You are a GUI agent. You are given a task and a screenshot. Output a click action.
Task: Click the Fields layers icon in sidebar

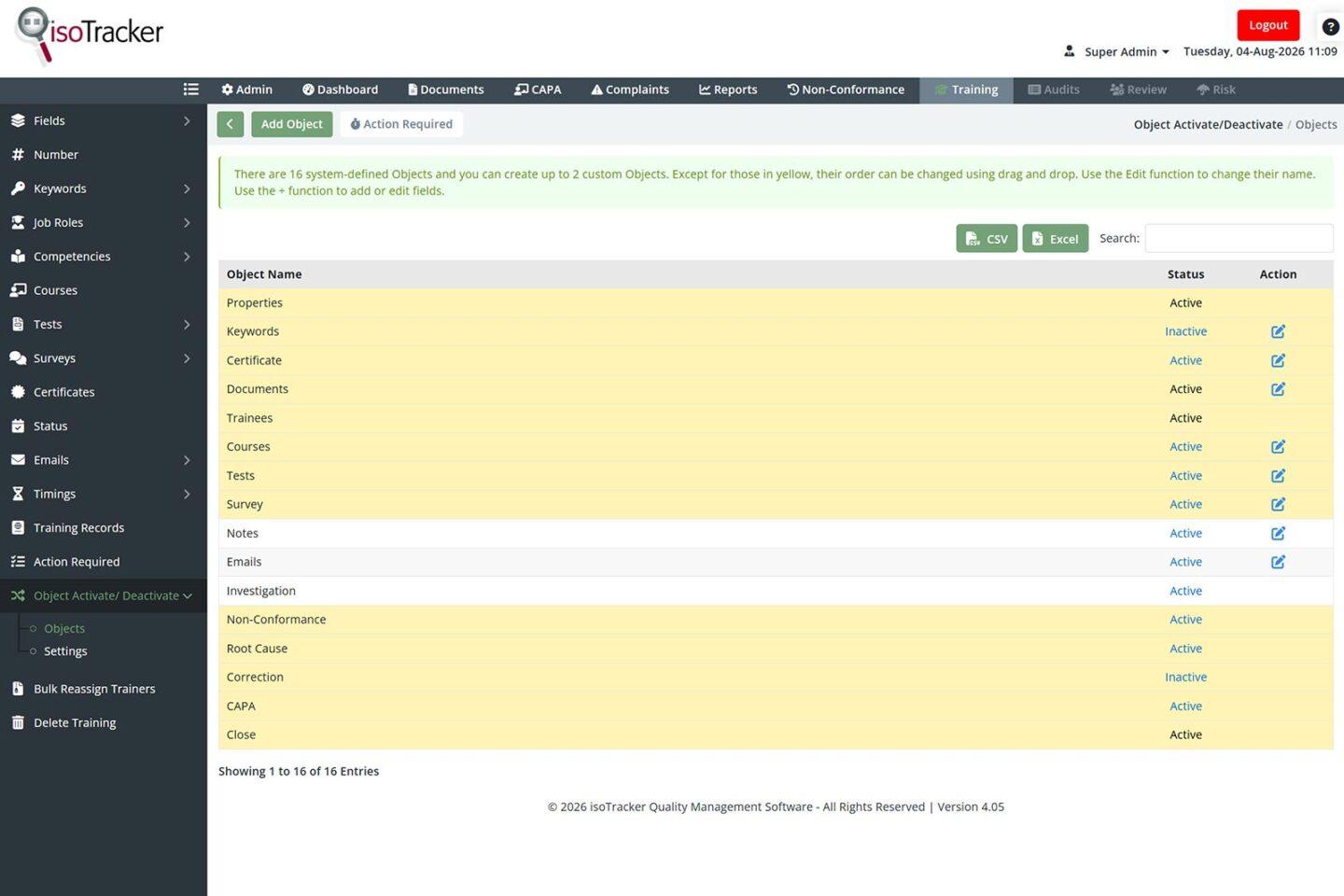18,120
